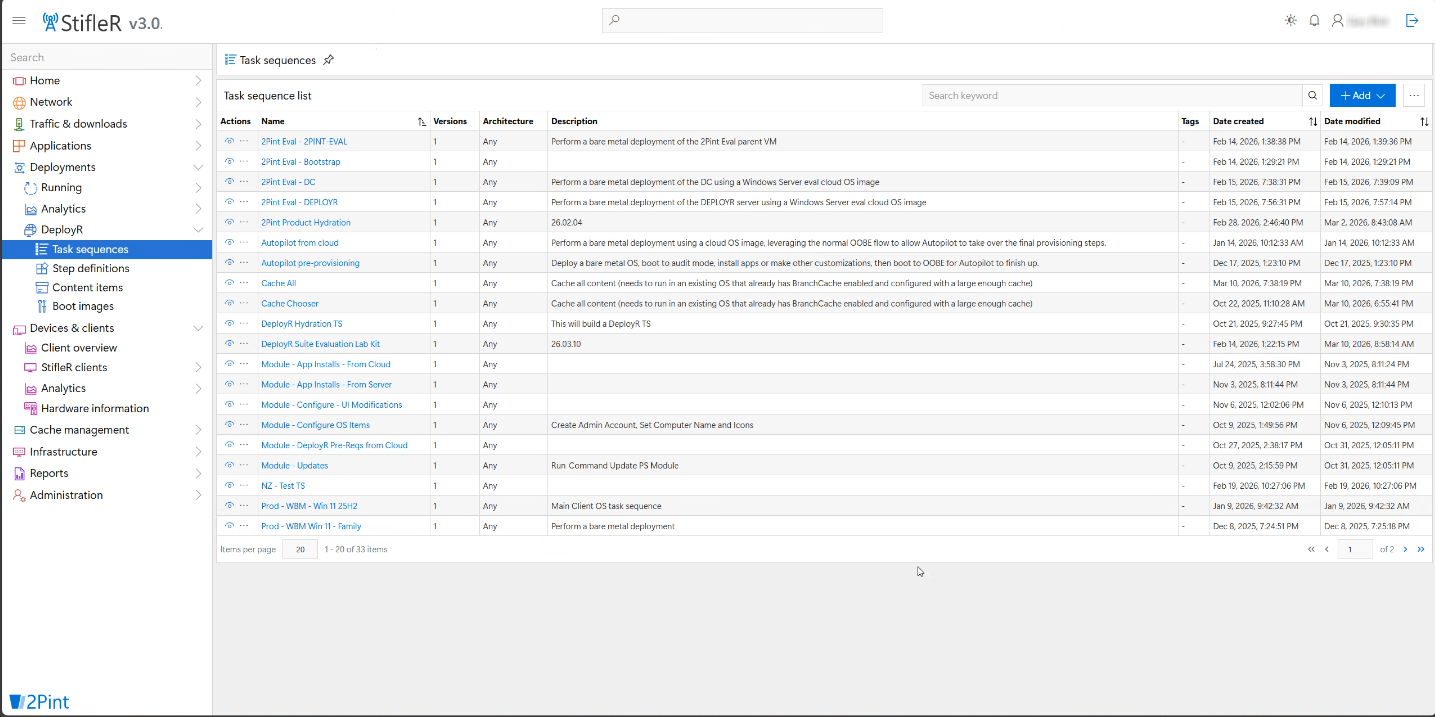Click the search magnifier in the task sequence list
This screenshot has width=1435, height=717.
[x=1313, y=95]
